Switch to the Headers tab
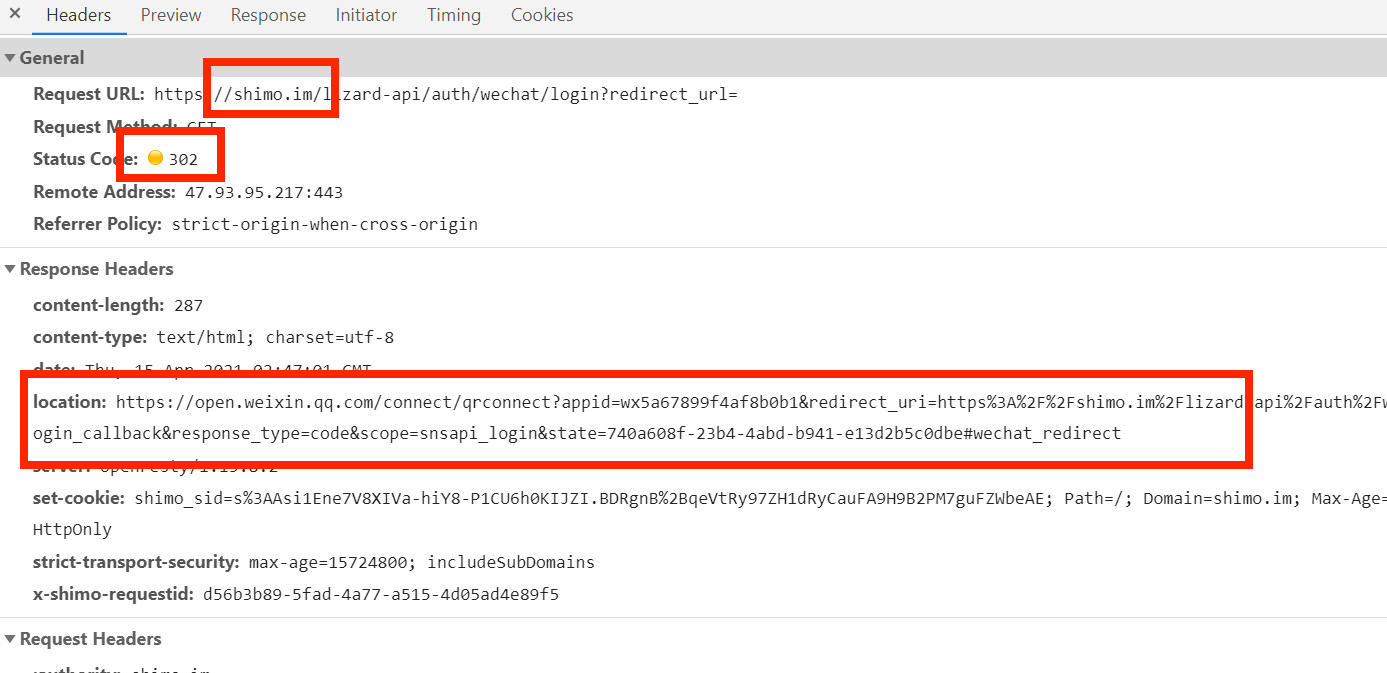This screenshot has width=1387, height=673. [79, 15]
